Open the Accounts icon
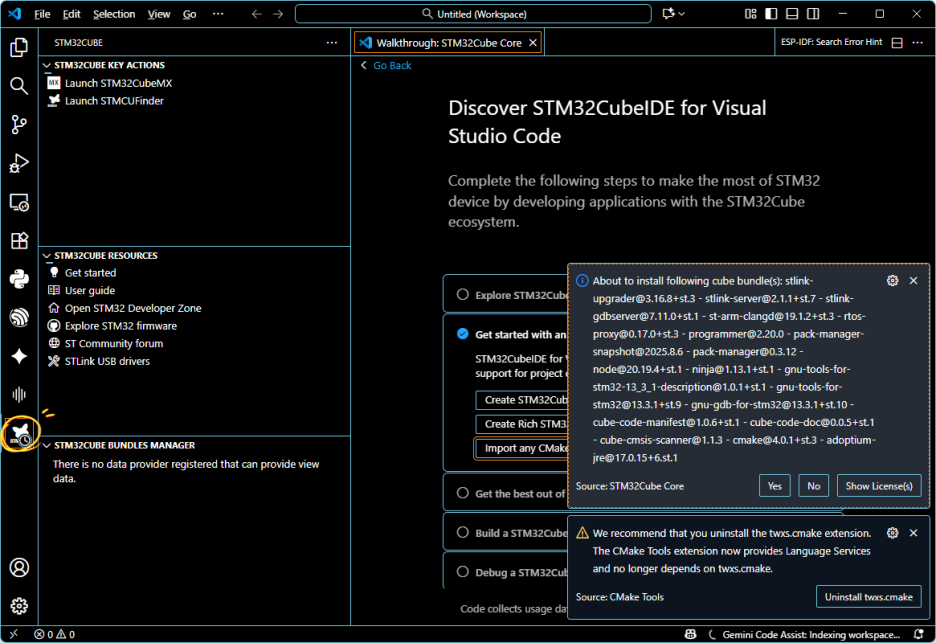Viewport: 936px width, 643px height. [x=19, y=567]
